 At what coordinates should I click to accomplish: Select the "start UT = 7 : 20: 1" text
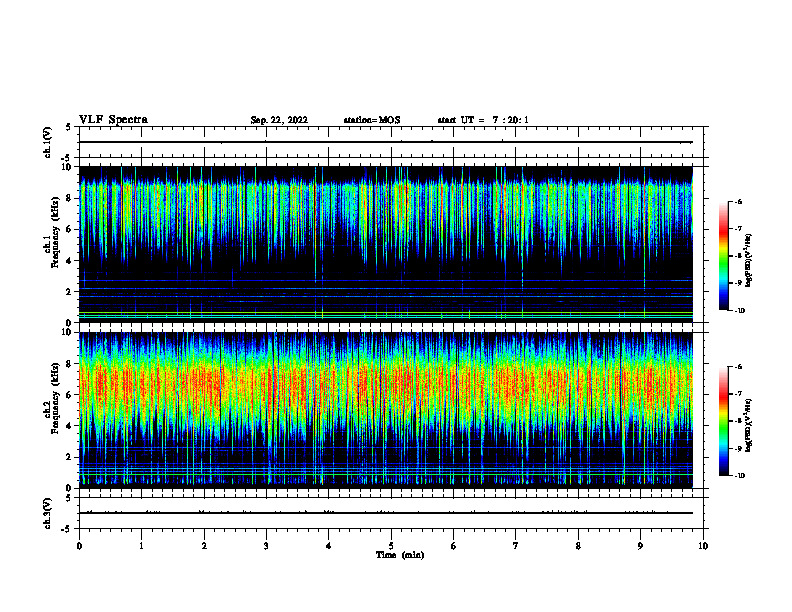(x=483, y=120)
